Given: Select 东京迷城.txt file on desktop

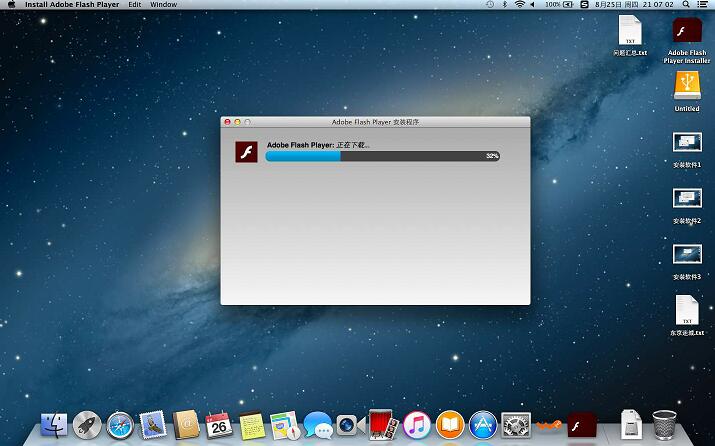Looking at the screenshot, I should point(687,316).
